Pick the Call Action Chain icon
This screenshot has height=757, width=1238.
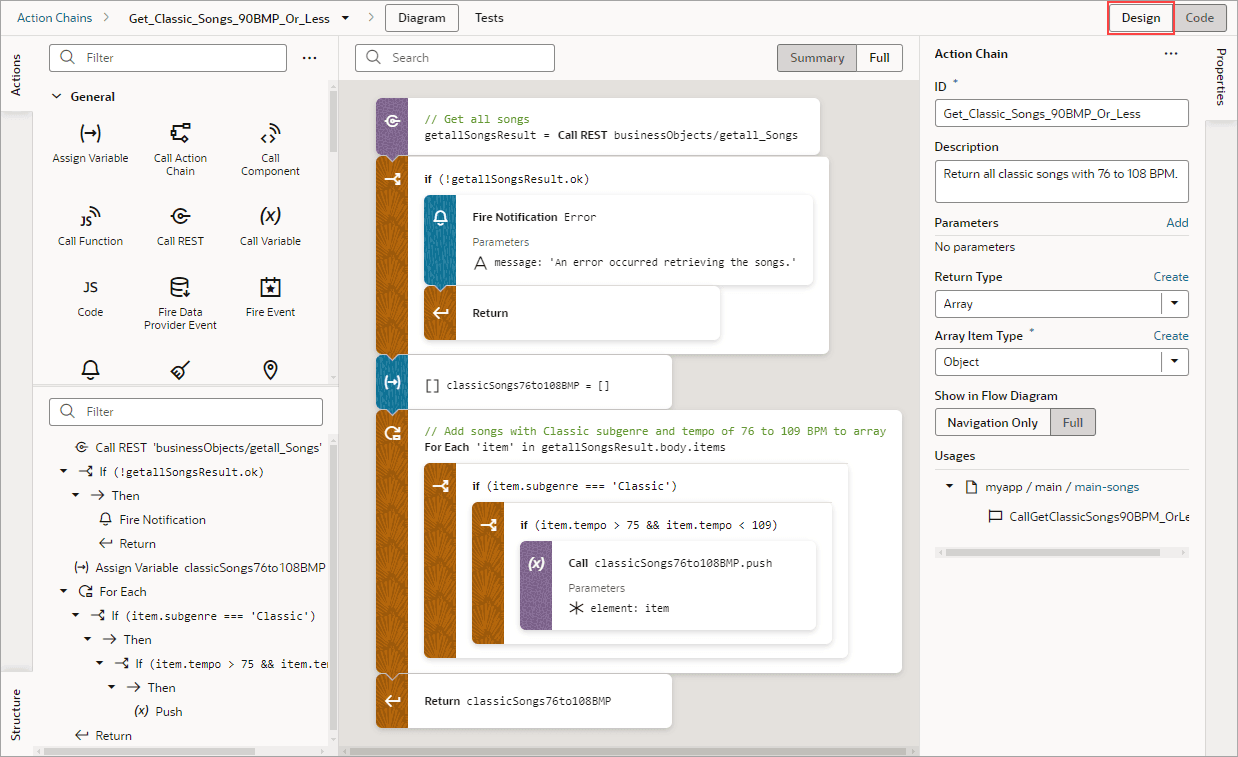tap(180, 133)
